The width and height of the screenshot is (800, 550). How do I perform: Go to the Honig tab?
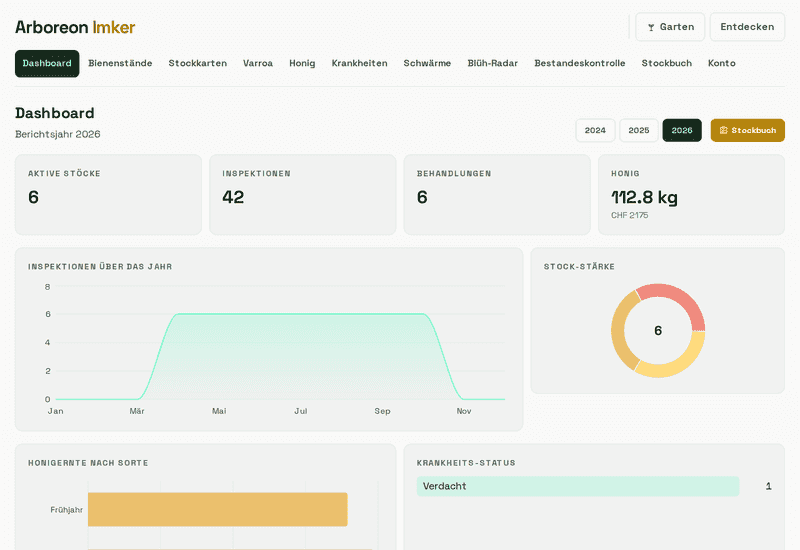(x=302, y=63)
